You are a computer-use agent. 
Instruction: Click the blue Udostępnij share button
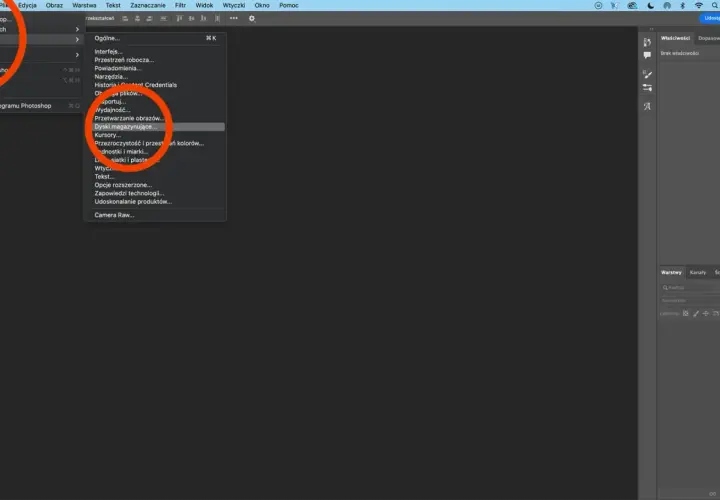click(710, 18)
